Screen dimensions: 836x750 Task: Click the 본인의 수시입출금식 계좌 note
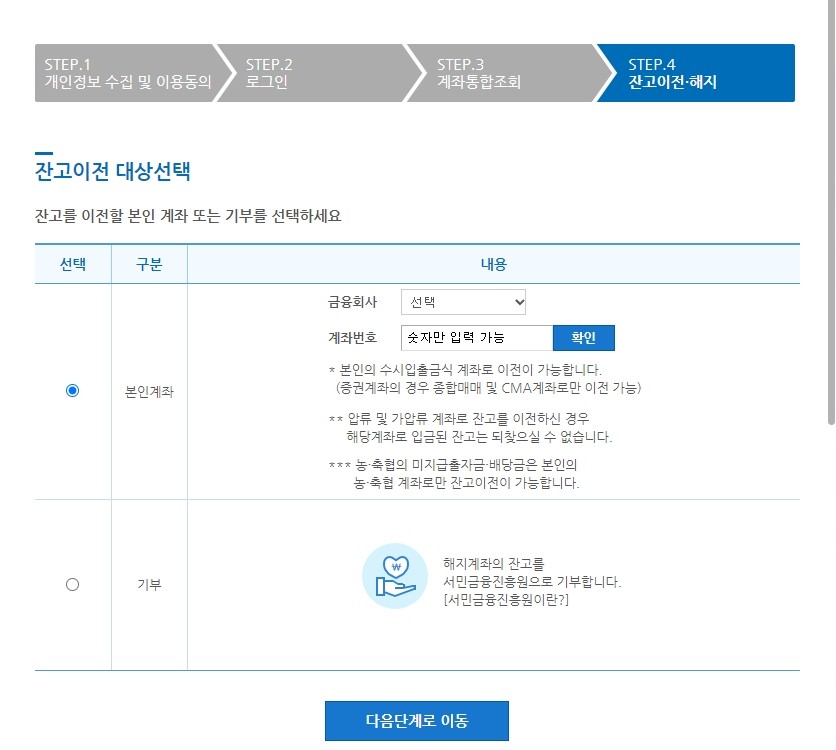coord(465,369)
